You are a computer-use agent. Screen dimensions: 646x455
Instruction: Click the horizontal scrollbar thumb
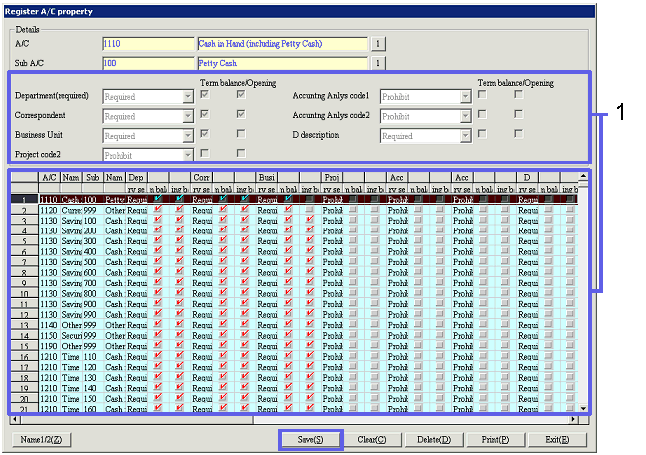[137, 420]
